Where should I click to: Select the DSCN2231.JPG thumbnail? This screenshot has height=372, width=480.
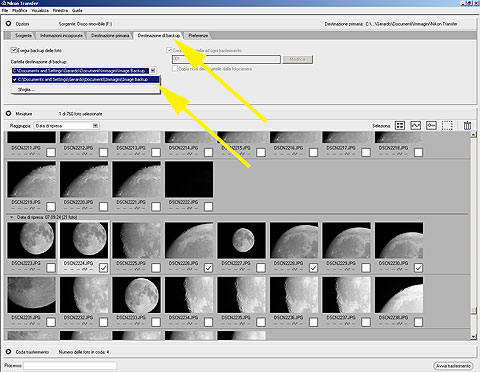tap(32, 295)
